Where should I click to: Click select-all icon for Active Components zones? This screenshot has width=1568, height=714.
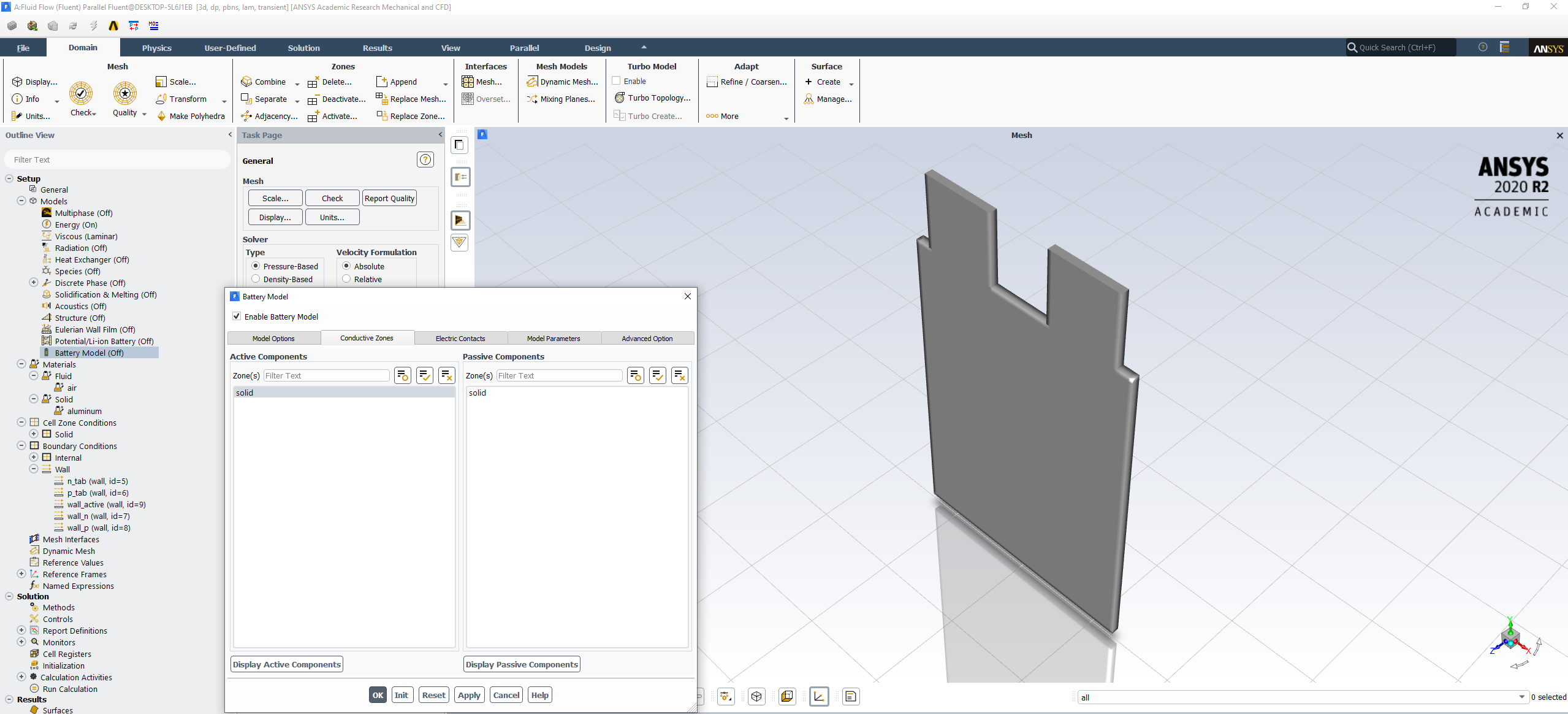[x=424, y=375]
